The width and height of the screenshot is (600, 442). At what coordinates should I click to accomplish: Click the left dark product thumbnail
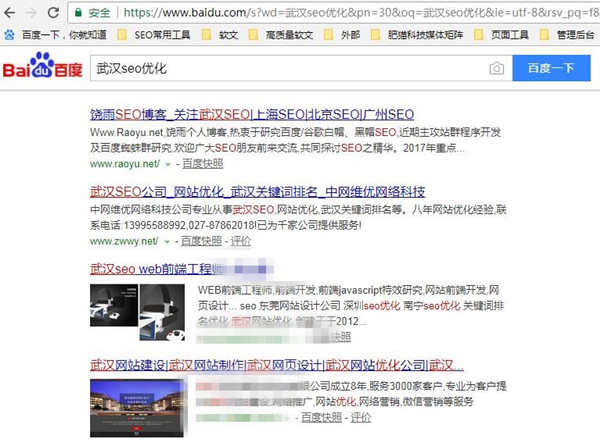click(114, 305)
